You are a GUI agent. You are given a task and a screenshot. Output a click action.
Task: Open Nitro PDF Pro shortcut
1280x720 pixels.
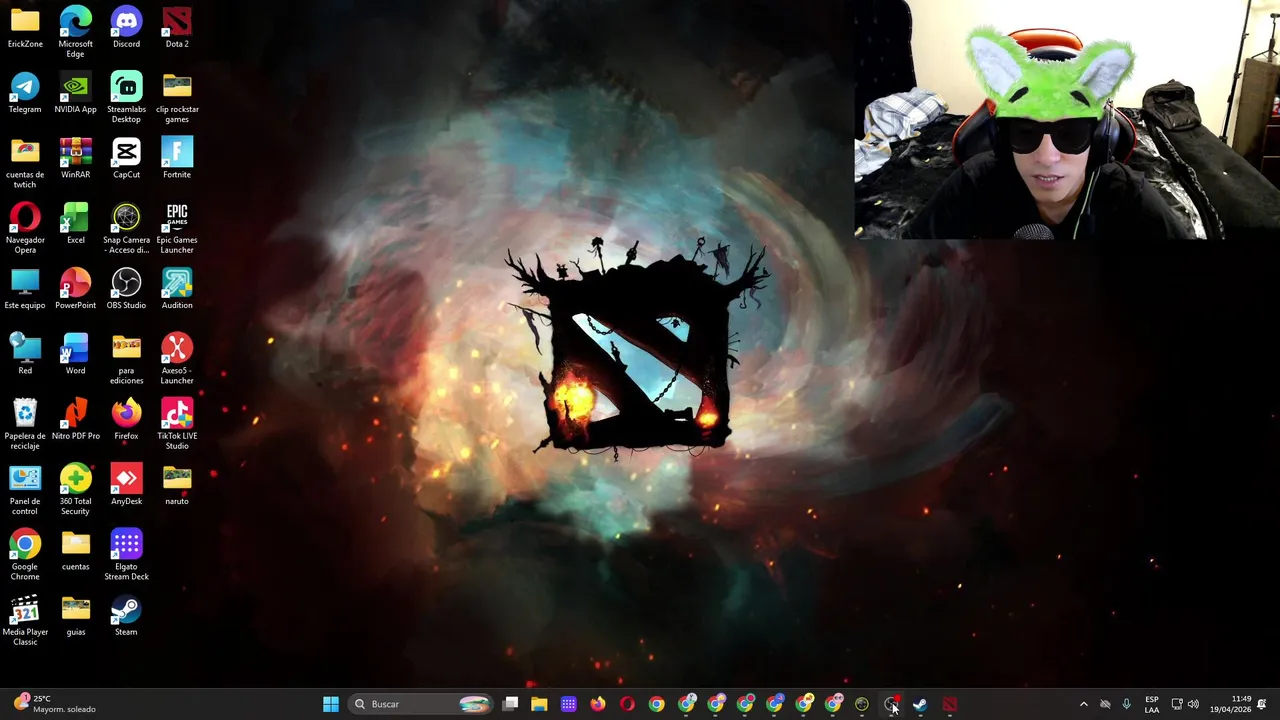tap(75, 419)
